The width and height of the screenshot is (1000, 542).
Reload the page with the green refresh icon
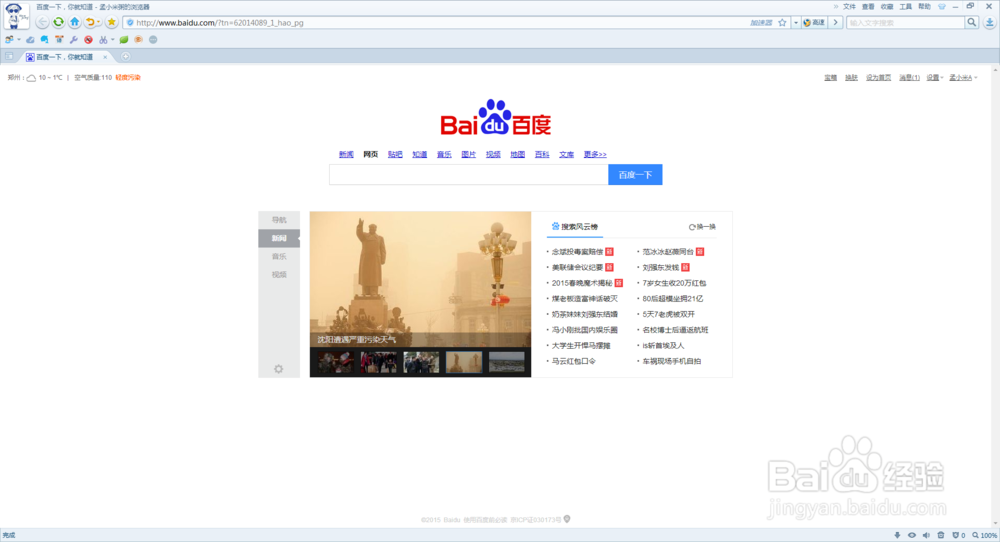tap(58, 22)
